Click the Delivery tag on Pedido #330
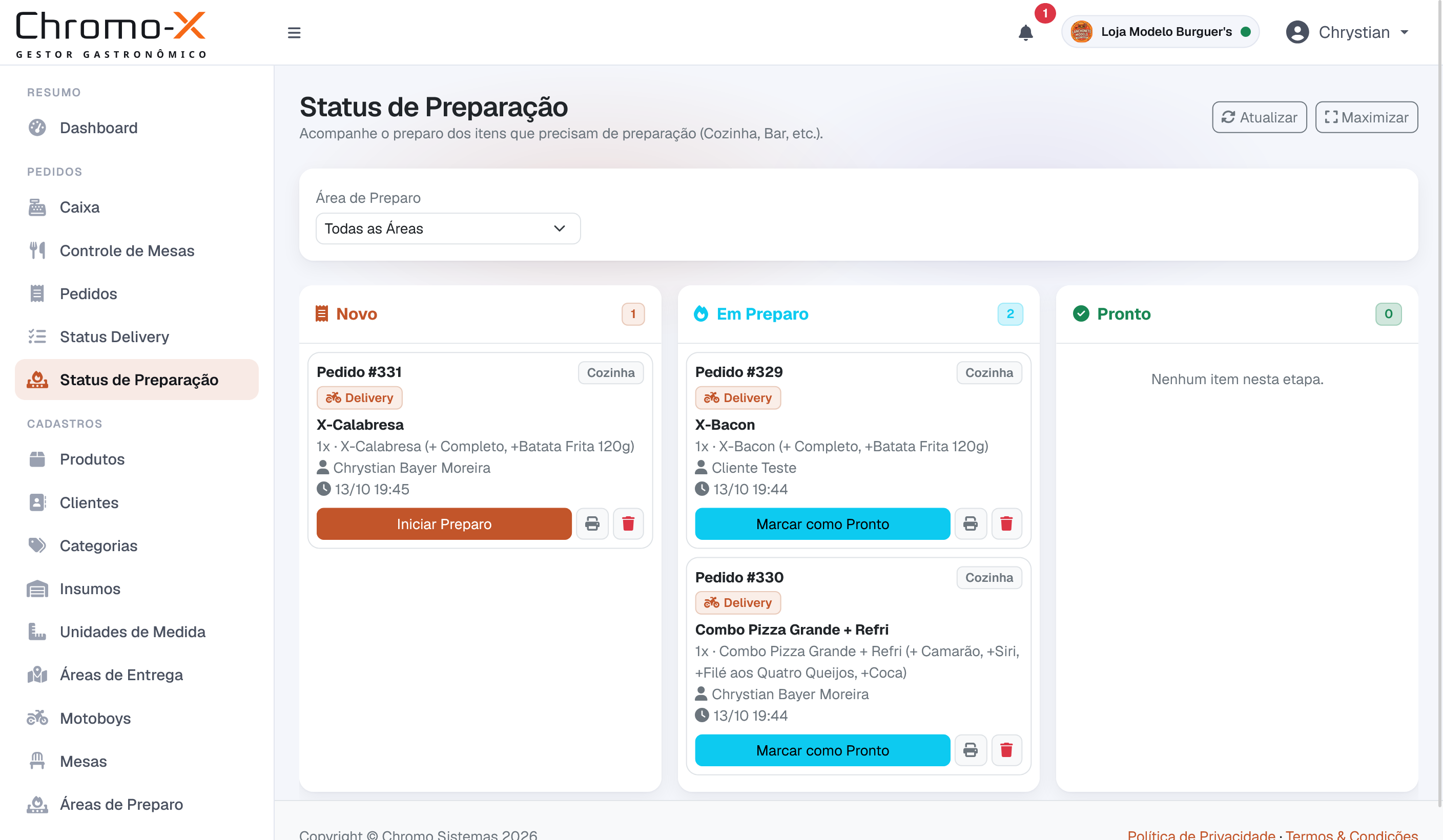Viewport: 1443px width, 840px height. click(x=737, y=602)
